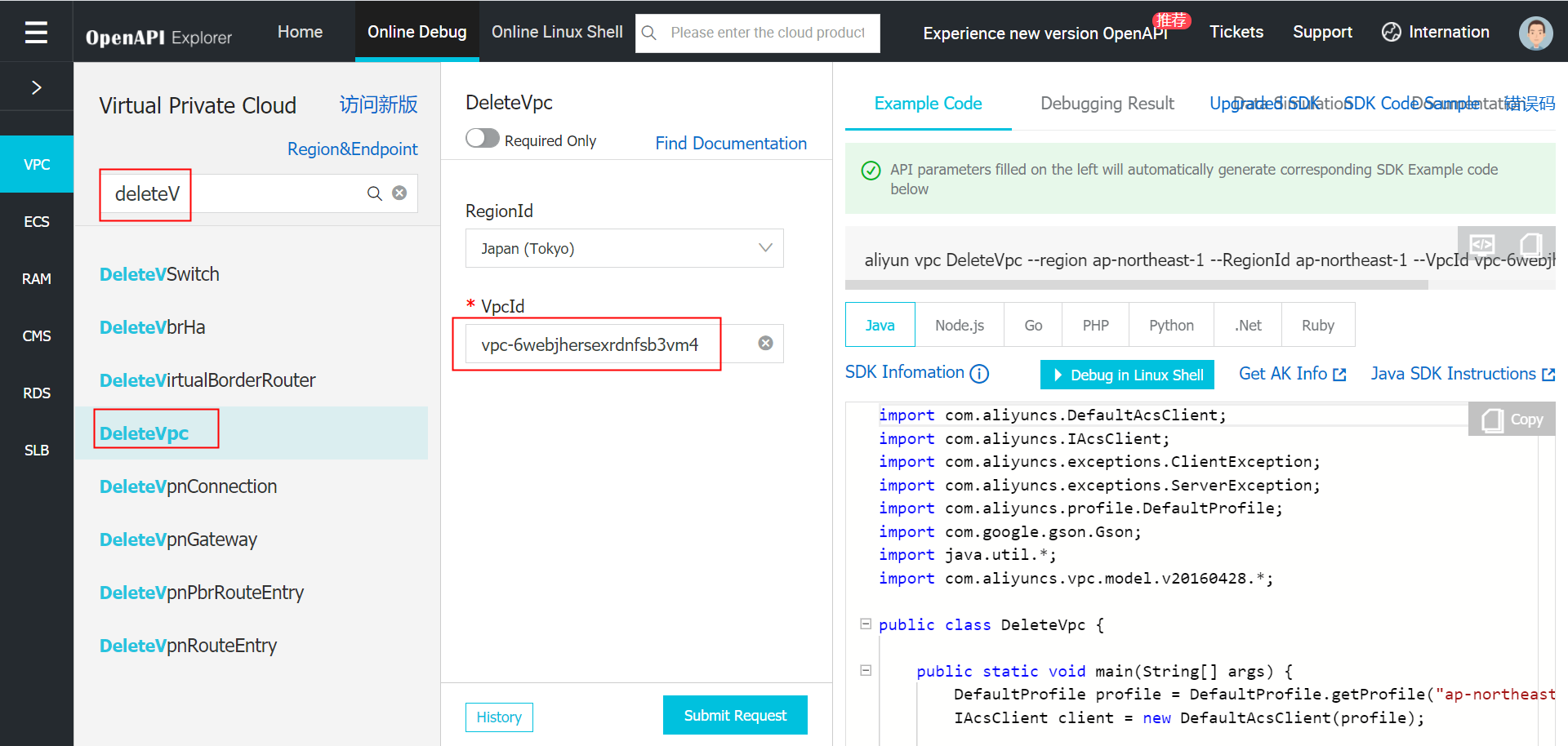Open the Tickets menu

[x=1236, y=32]
